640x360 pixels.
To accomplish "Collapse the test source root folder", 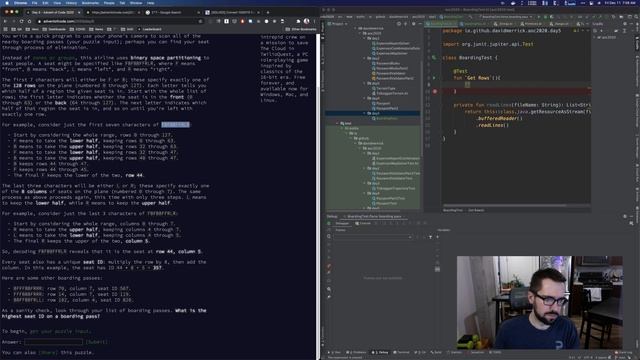I will point(337,123).
